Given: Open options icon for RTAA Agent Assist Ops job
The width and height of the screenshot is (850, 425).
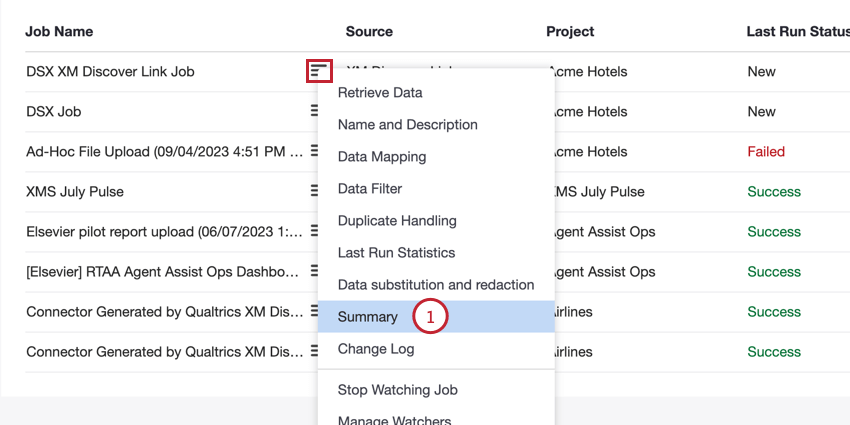Looking at the screenshot, I should coord(314,271).
